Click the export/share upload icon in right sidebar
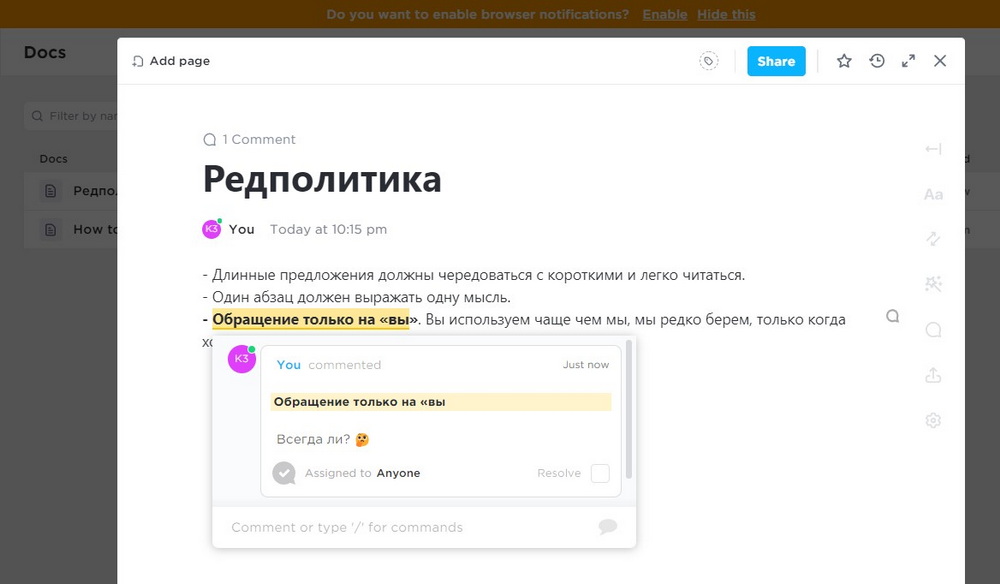Image resolution: width=1000 pixels, height=584 pixels. pos(934,375)
